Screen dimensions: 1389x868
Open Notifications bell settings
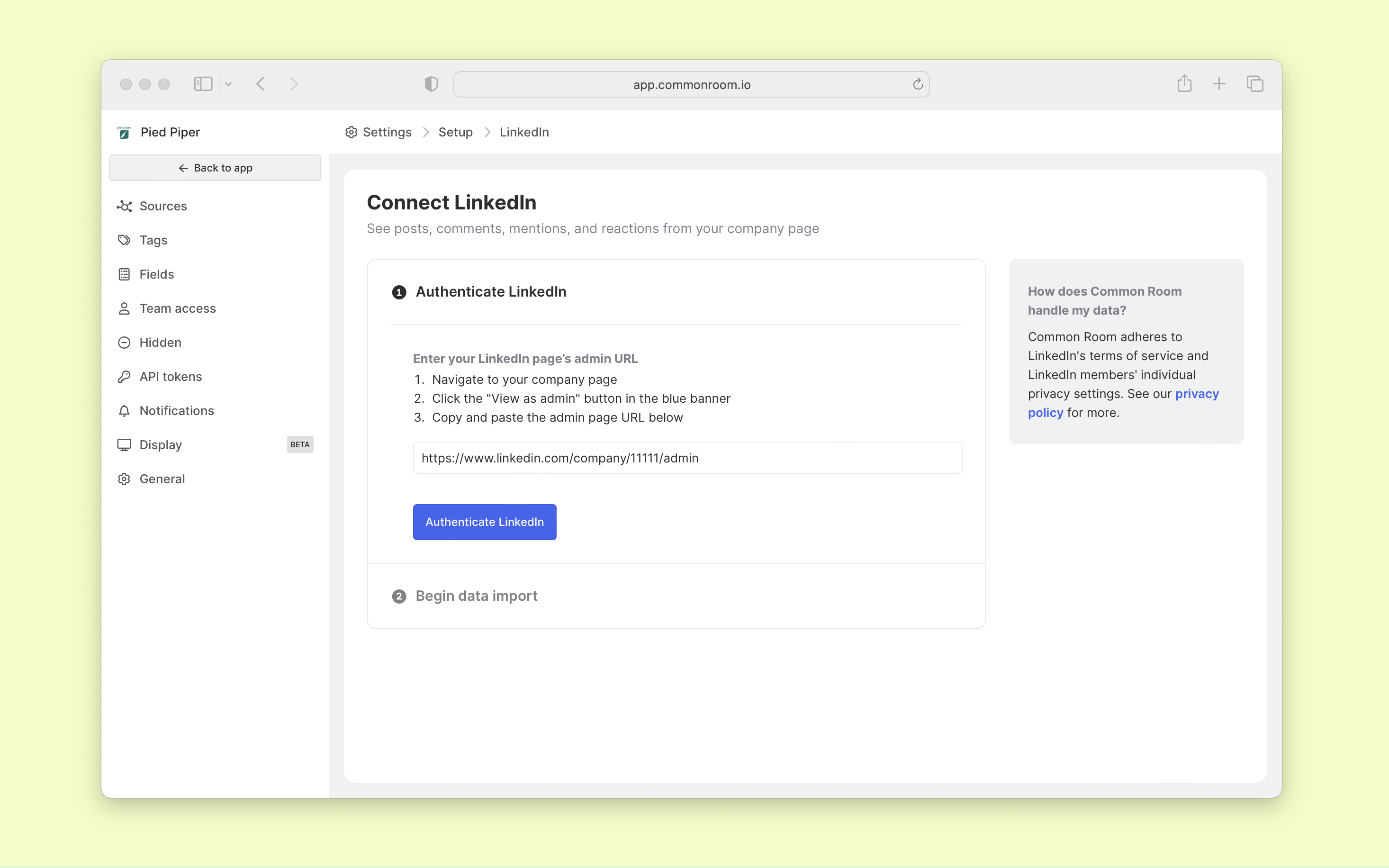pos(124,410)
